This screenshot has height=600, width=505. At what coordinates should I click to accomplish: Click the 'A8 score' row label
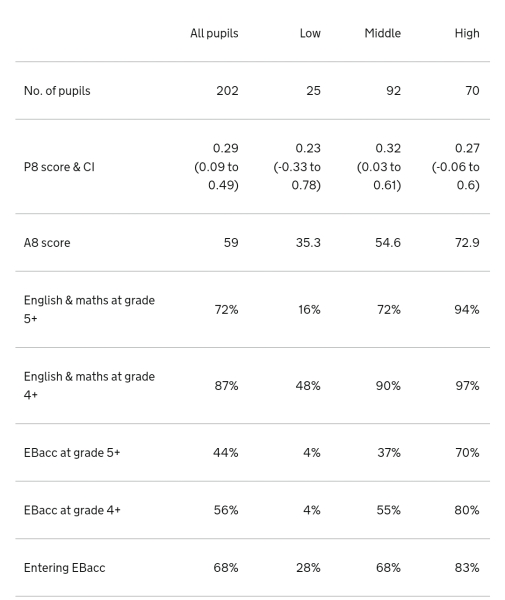(x=47, y=243)
